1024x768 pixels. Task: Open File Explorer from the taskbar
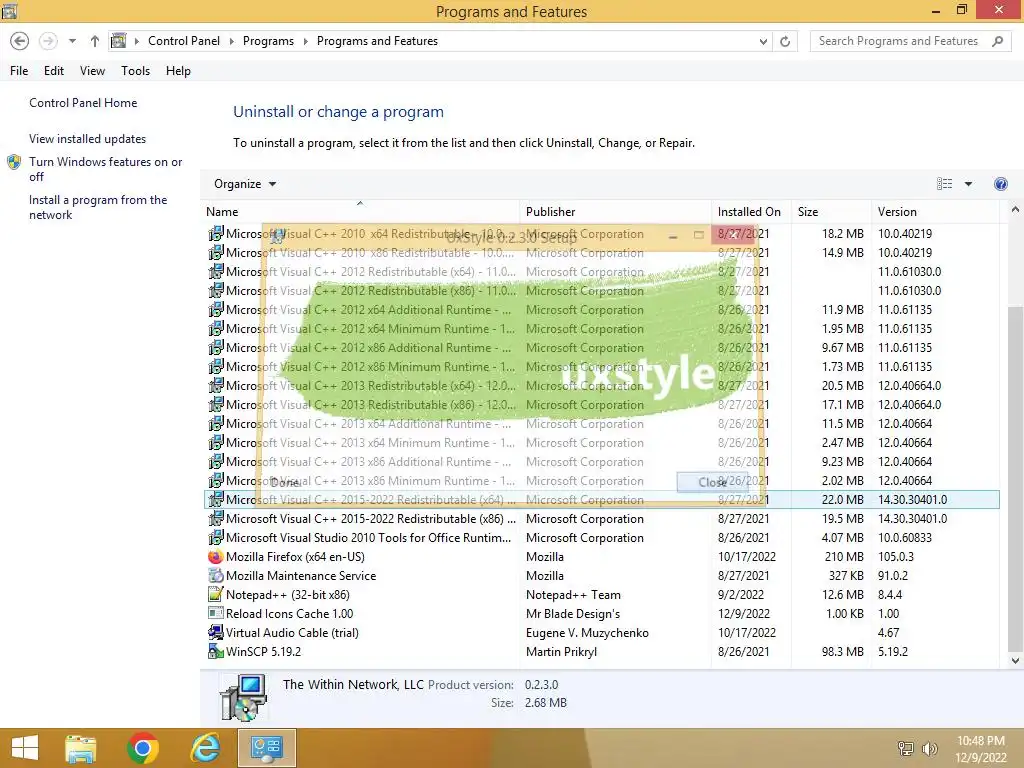pos(80,748)
